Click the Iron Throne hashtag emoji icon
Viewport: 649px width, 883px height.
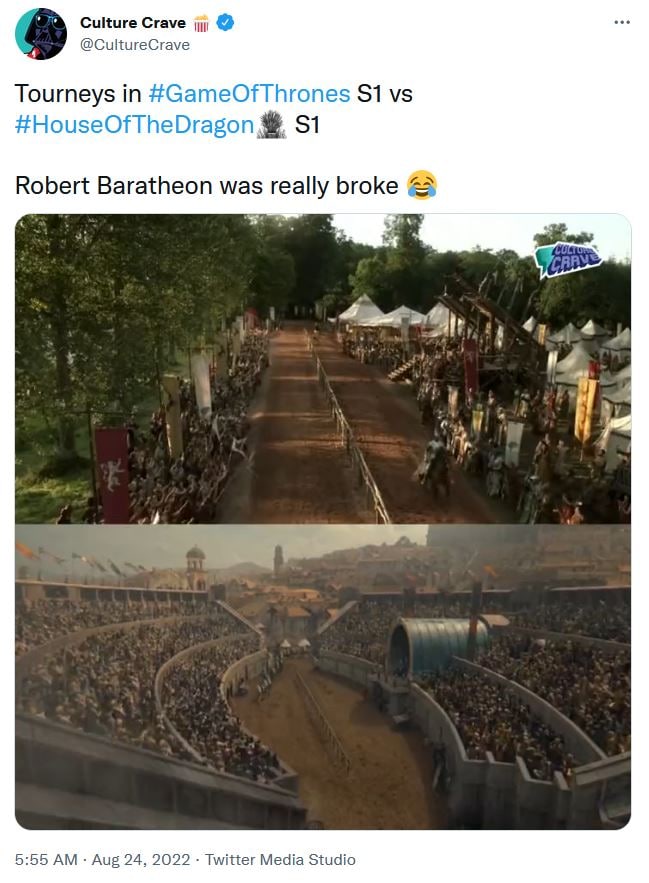coord(272,124)
